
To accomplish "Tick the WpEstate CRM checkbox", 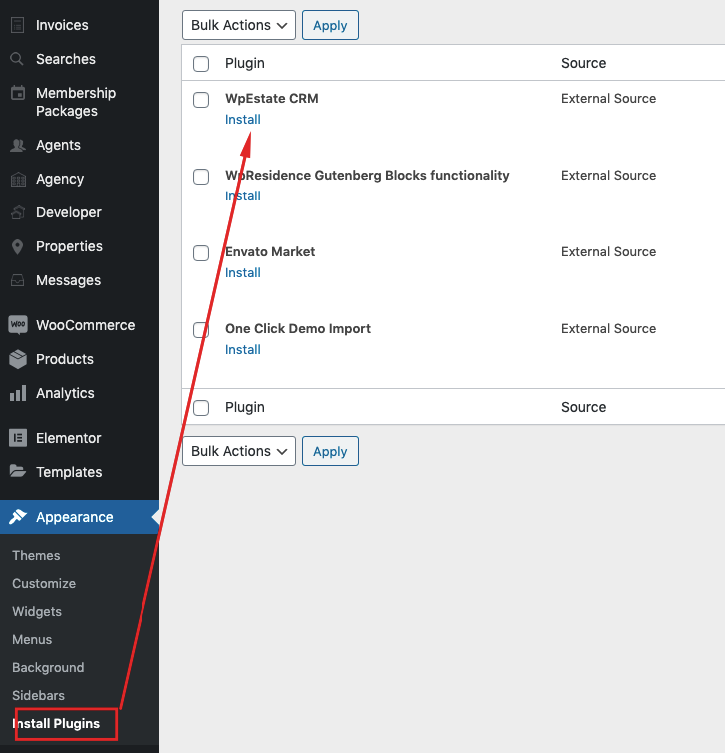I will [201, 100].
